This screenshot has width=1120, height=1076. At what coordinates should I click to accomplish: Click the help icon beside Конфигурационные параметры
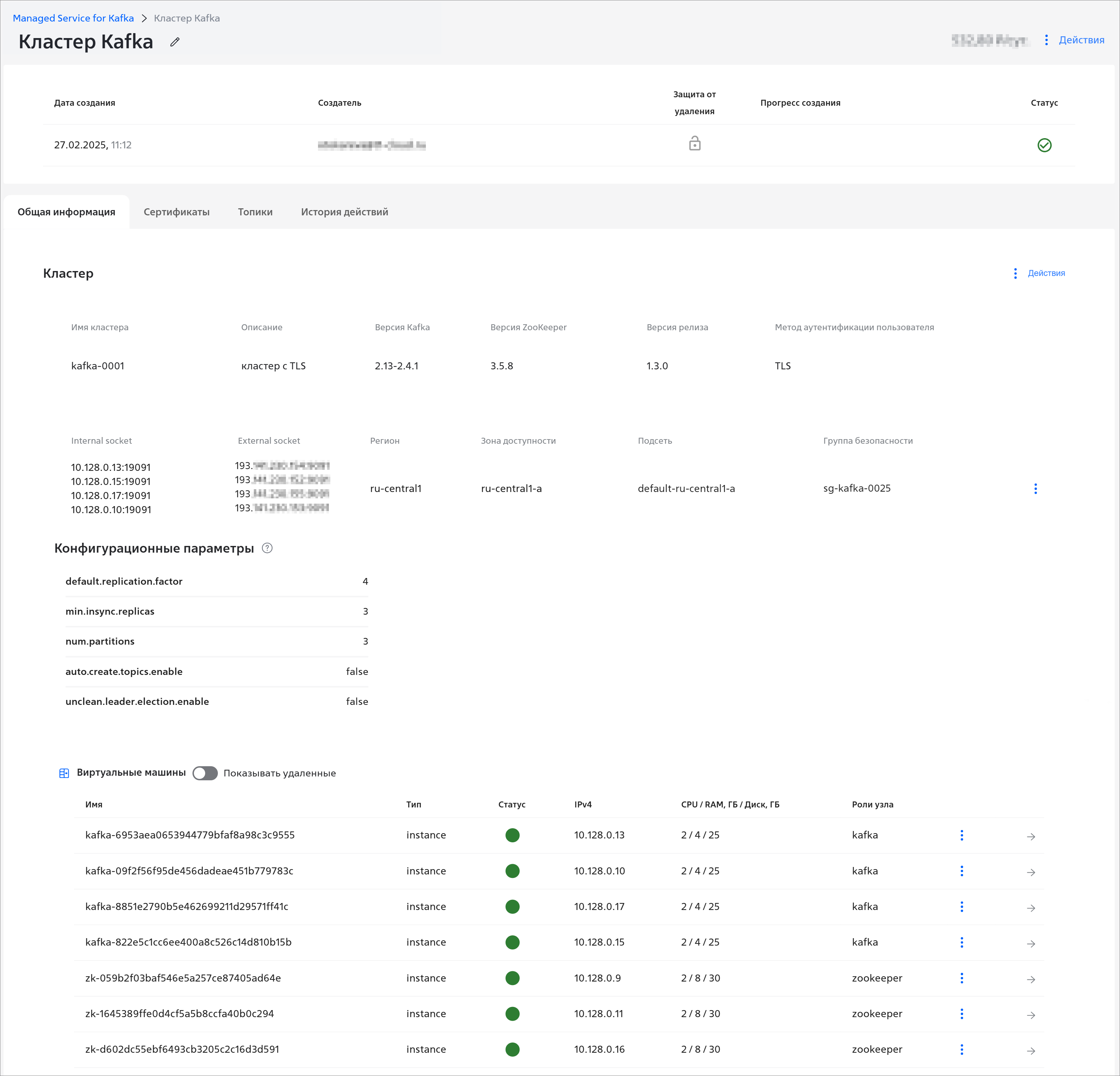click(x=267, y=548)
